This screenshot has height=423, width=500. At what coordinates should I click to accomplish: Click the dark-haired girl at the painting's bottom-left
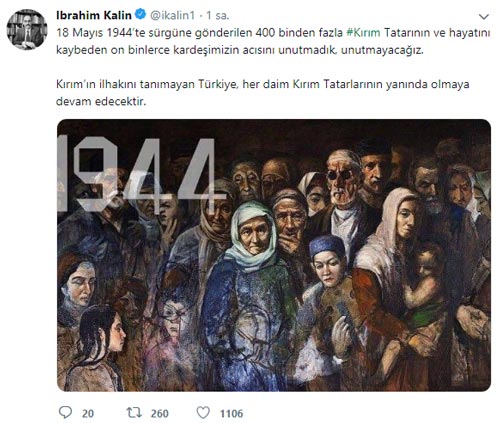[x=95, y=348]
